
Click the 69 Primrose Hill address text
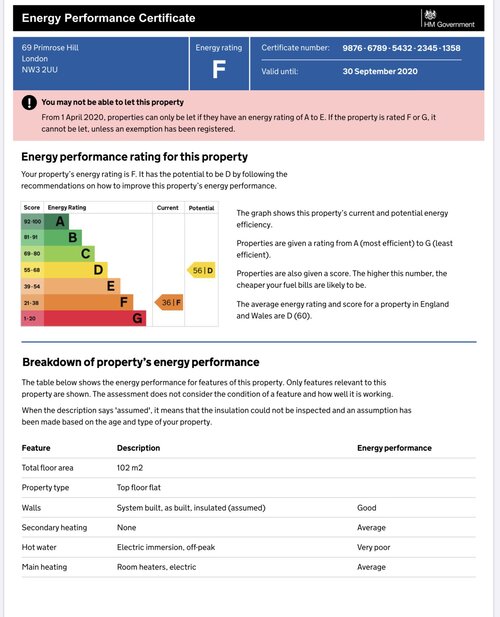point(50,48)
